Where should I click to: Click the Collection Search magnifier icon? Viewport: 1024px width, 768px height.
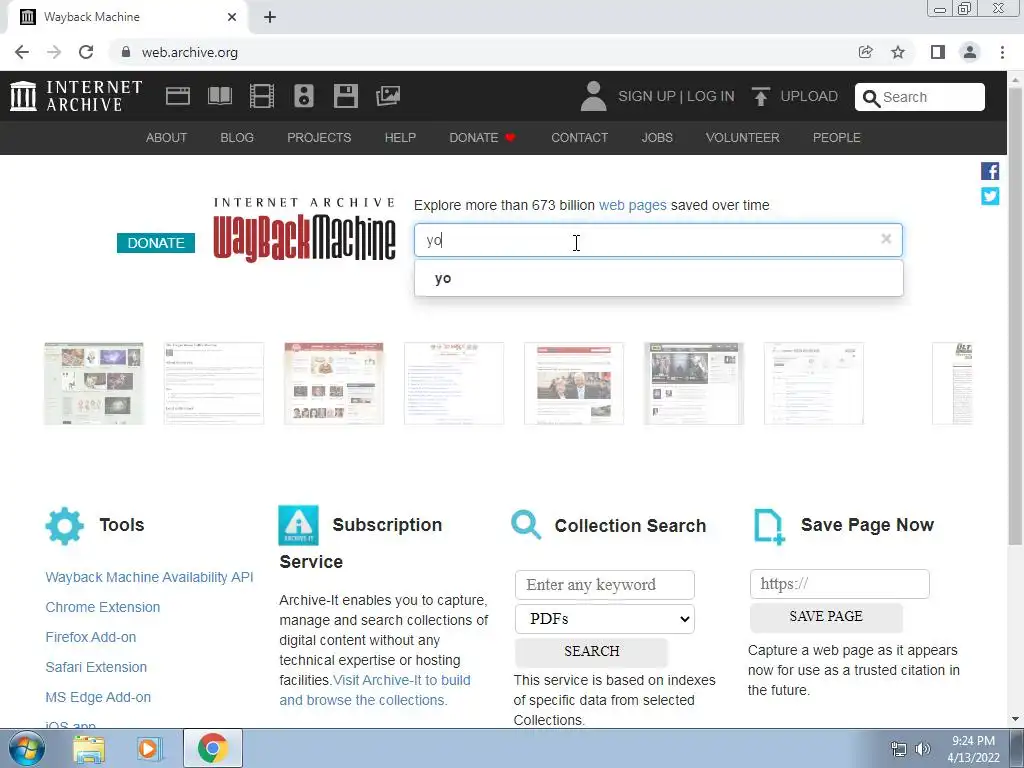526,525
